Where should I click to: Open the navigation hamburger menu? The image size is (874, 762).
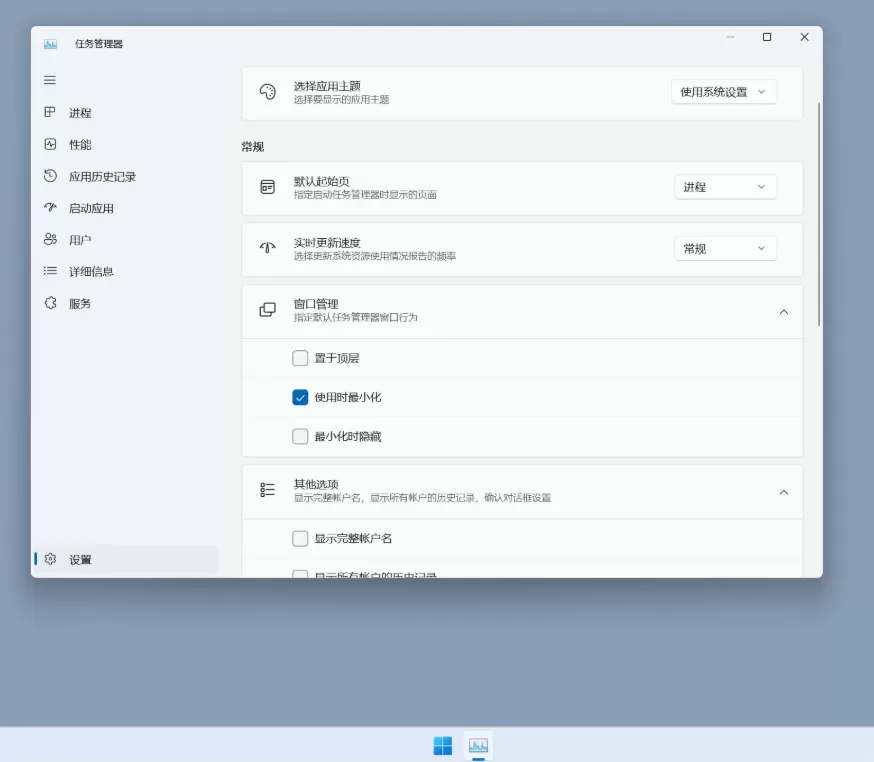(49, 80)
